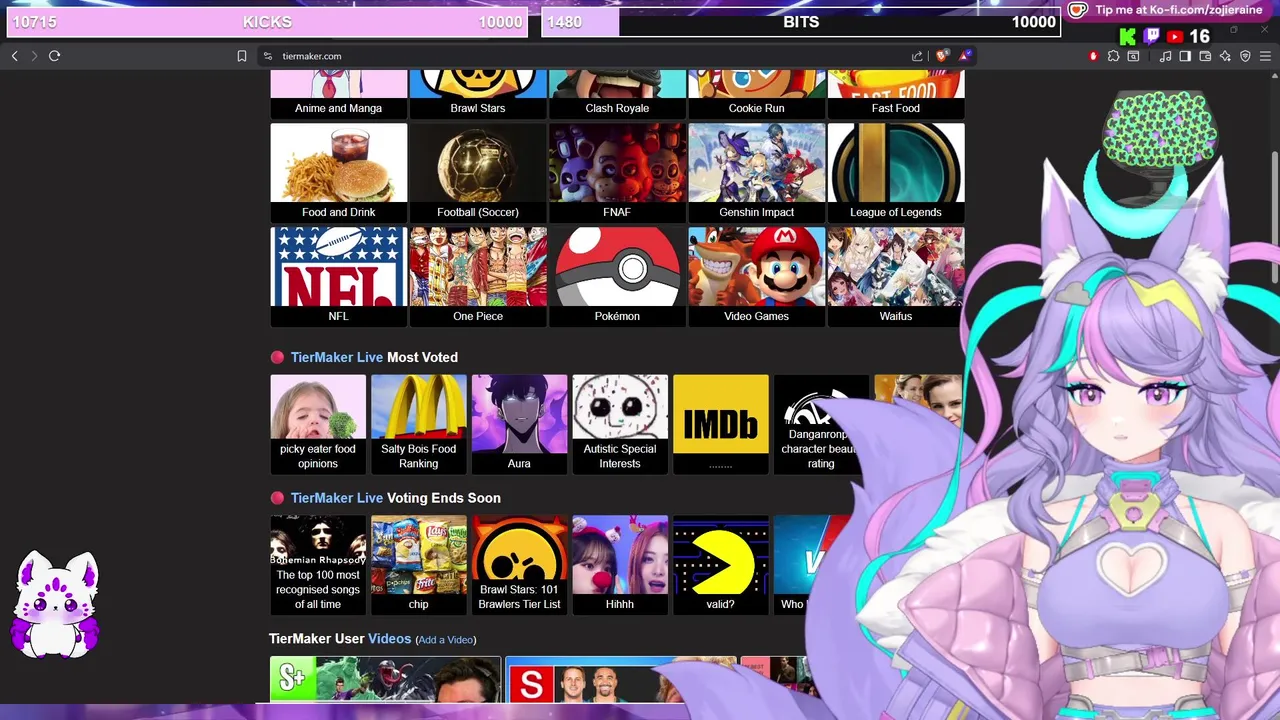Go back using the browser back arrow
1280x720 pixels.
pos(14,56)
